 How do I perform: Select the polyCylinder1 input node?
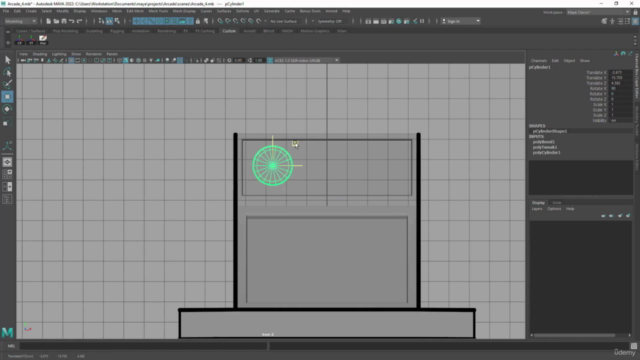(547, 153)
